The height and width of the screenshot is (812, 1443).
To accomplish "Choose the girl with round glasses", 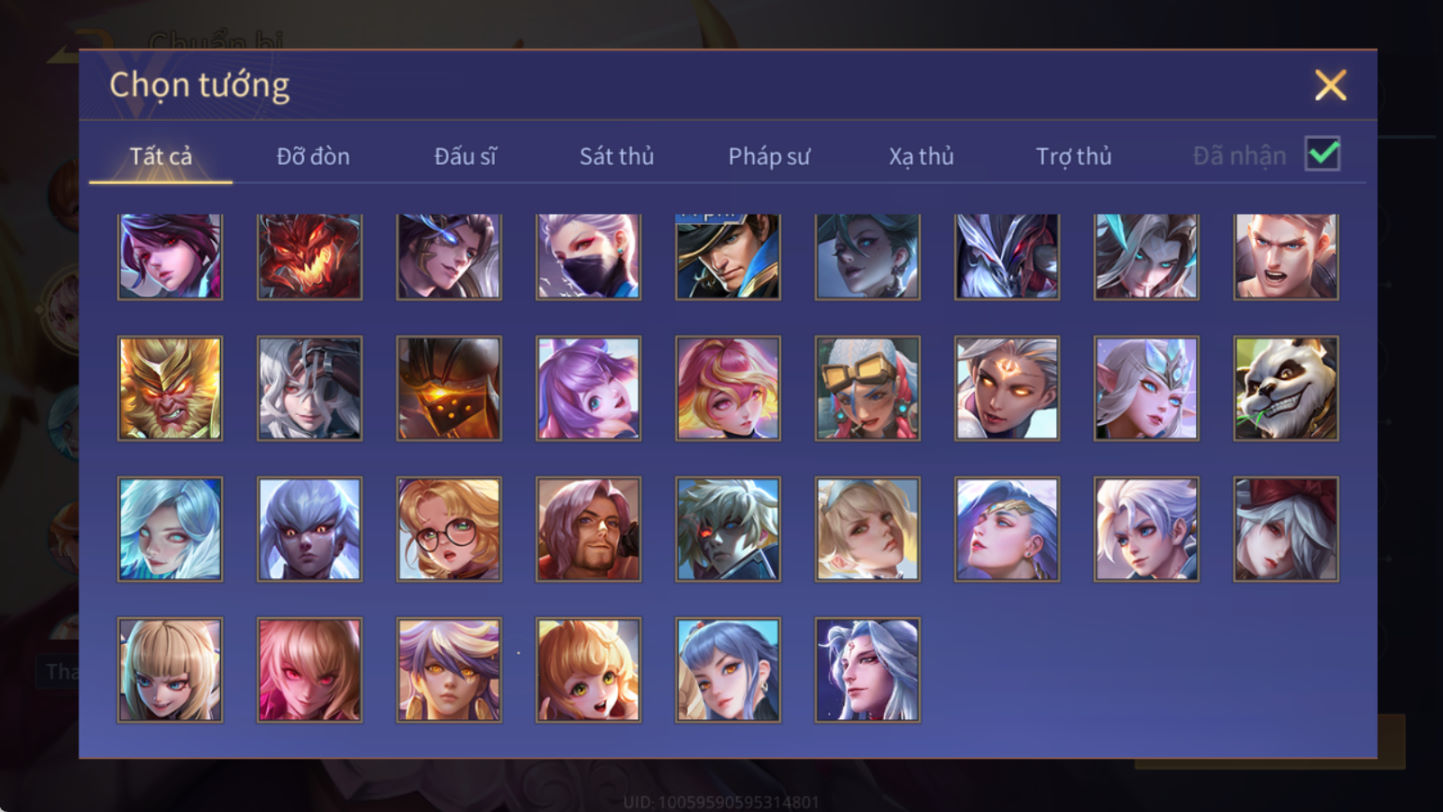I will point(449,530).
